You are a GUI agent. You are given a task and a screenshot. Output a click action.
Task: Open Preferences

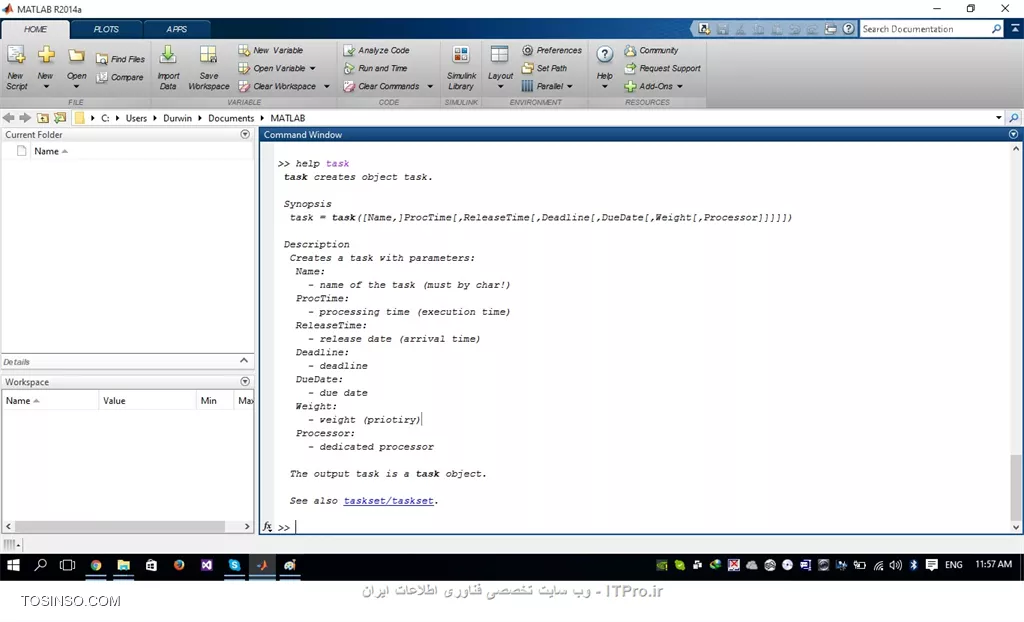point(552,50)
